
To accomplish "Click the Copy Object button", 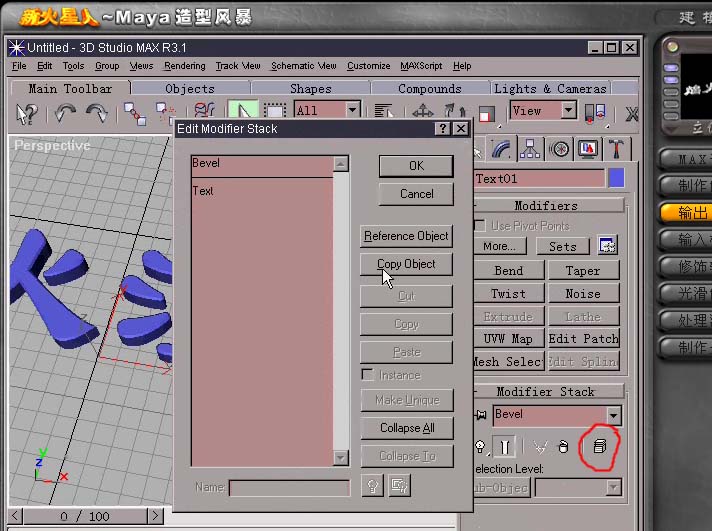I will 406,264.
